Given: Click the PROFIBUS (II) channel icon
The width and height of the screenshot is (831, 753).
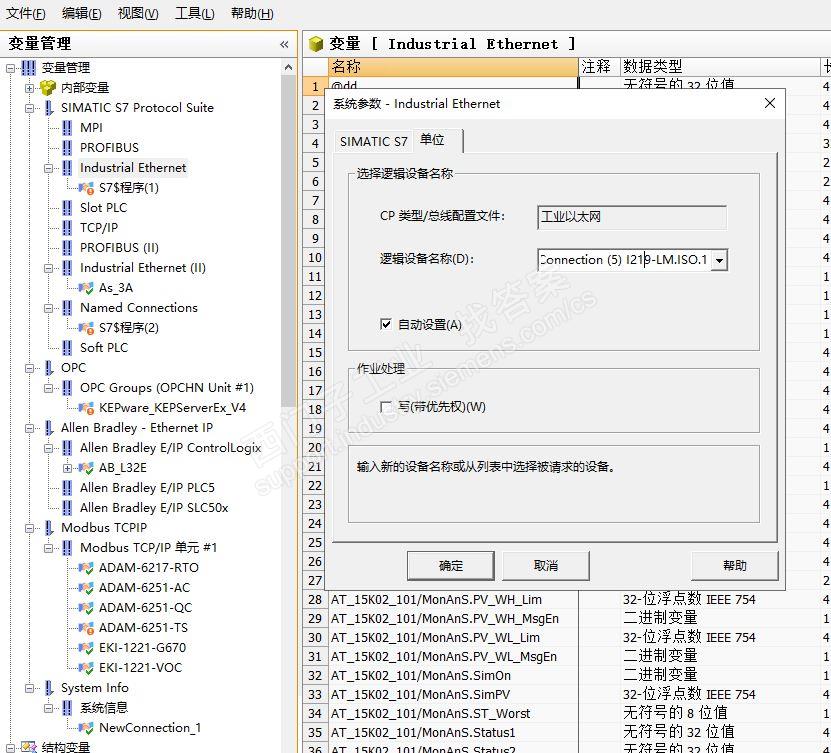Looking at the screenshot, I should 67,248.
